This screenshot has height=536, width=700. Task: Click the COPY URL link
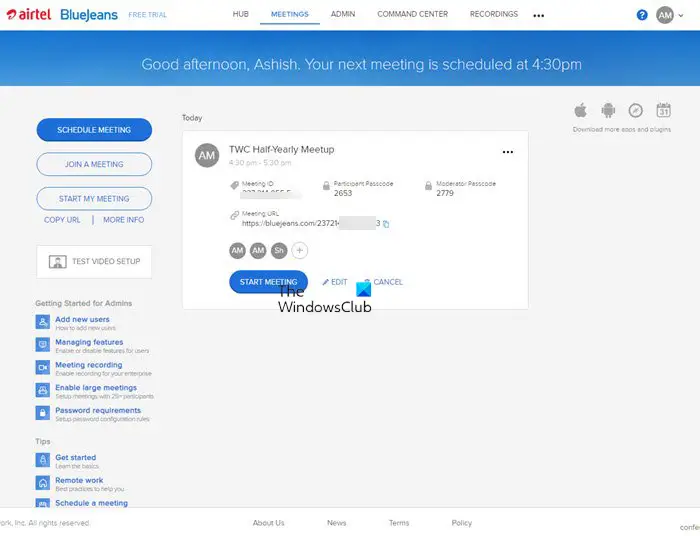pos(62,220)
